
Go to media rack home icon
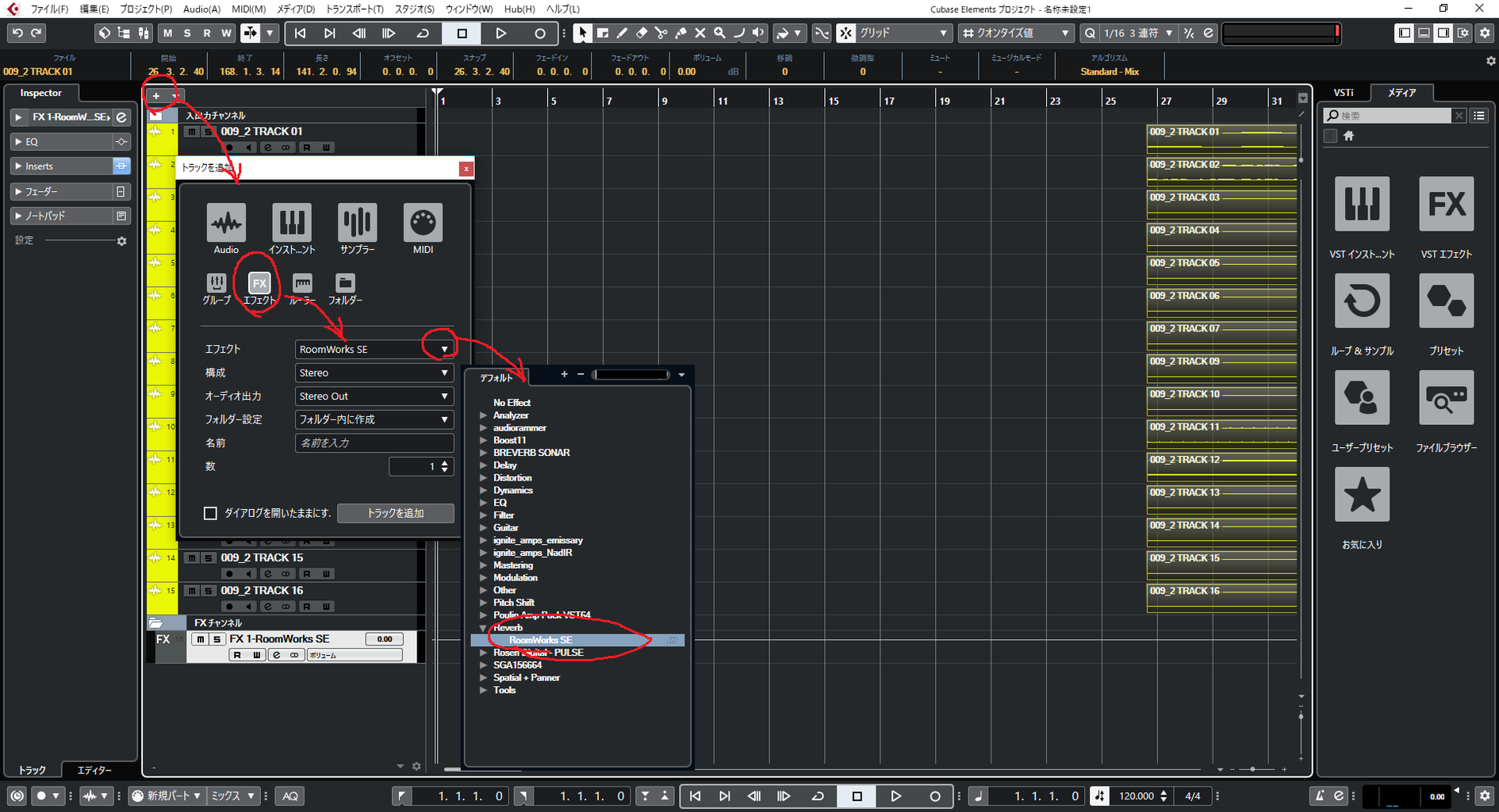point(1348,136)
